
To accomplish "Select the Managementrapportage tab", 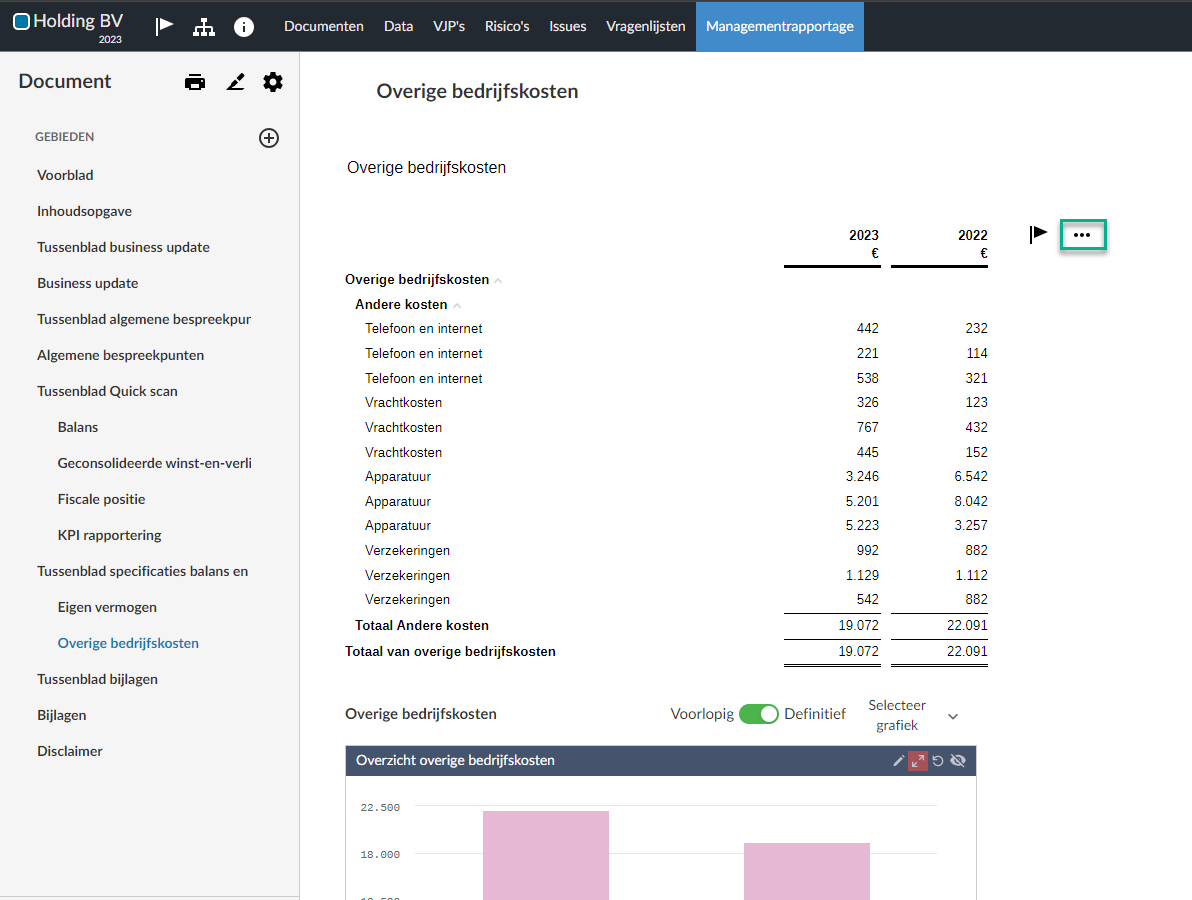I will [780, 27].
